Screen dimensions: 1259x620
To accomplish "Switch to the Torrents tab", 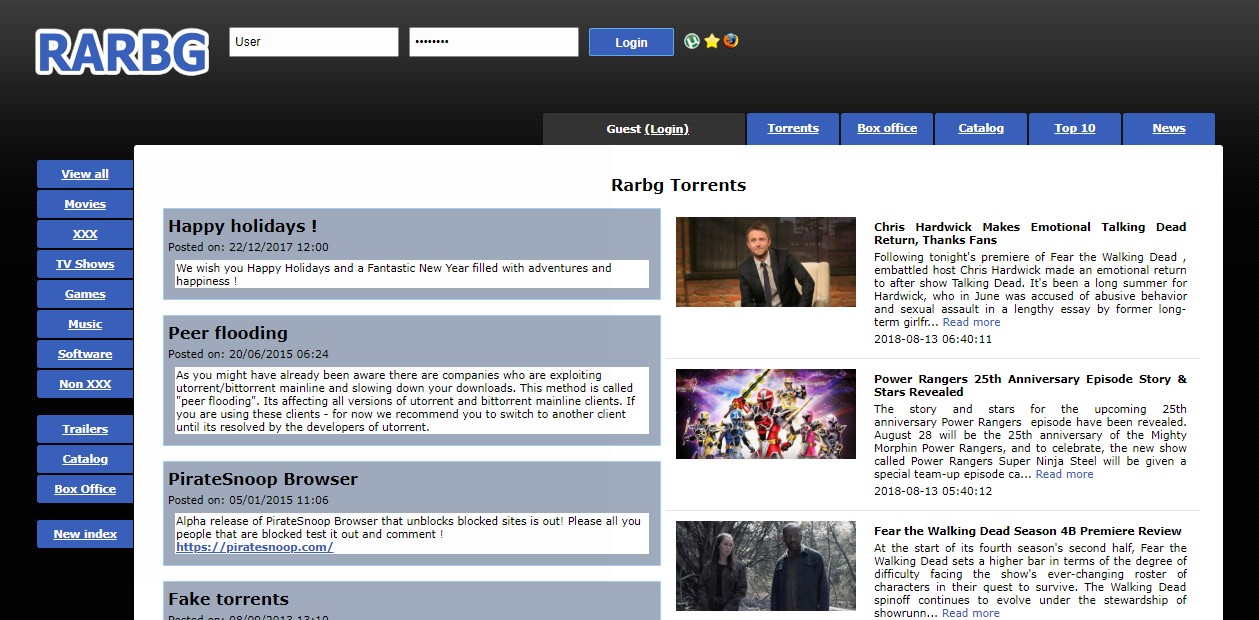I will click(x=793, y=129).
